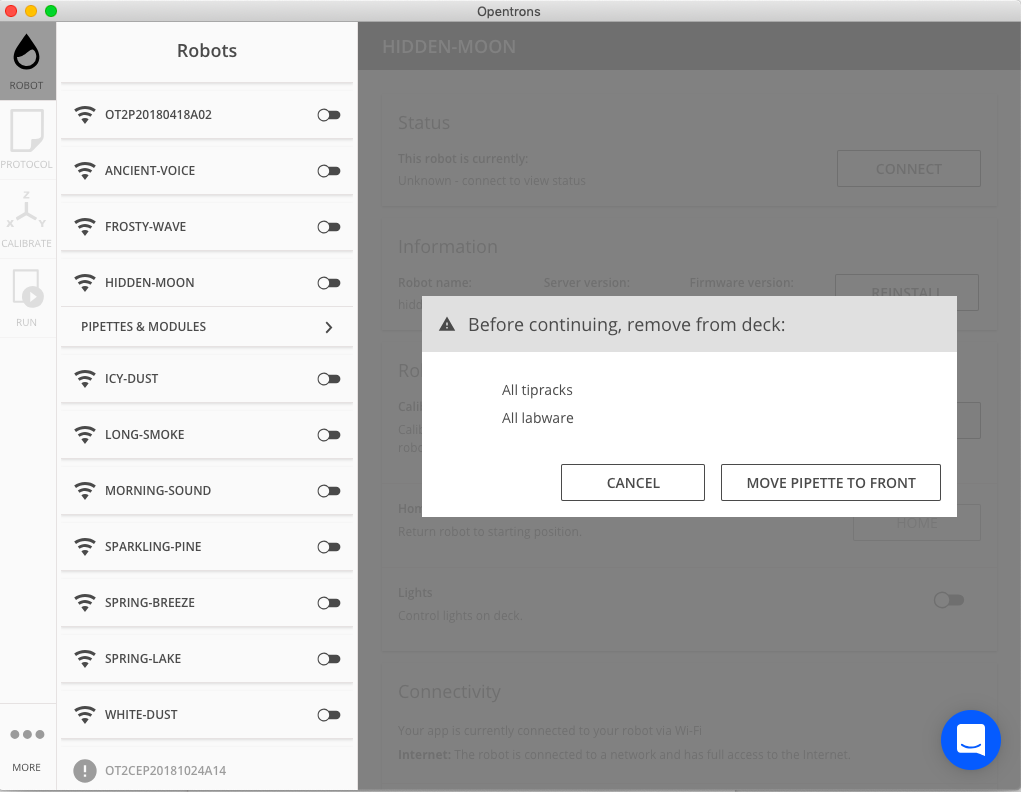Click the Wi-Fi icon beside HIDDEN-MOON
1021x792 pixels.
(85, 283)
